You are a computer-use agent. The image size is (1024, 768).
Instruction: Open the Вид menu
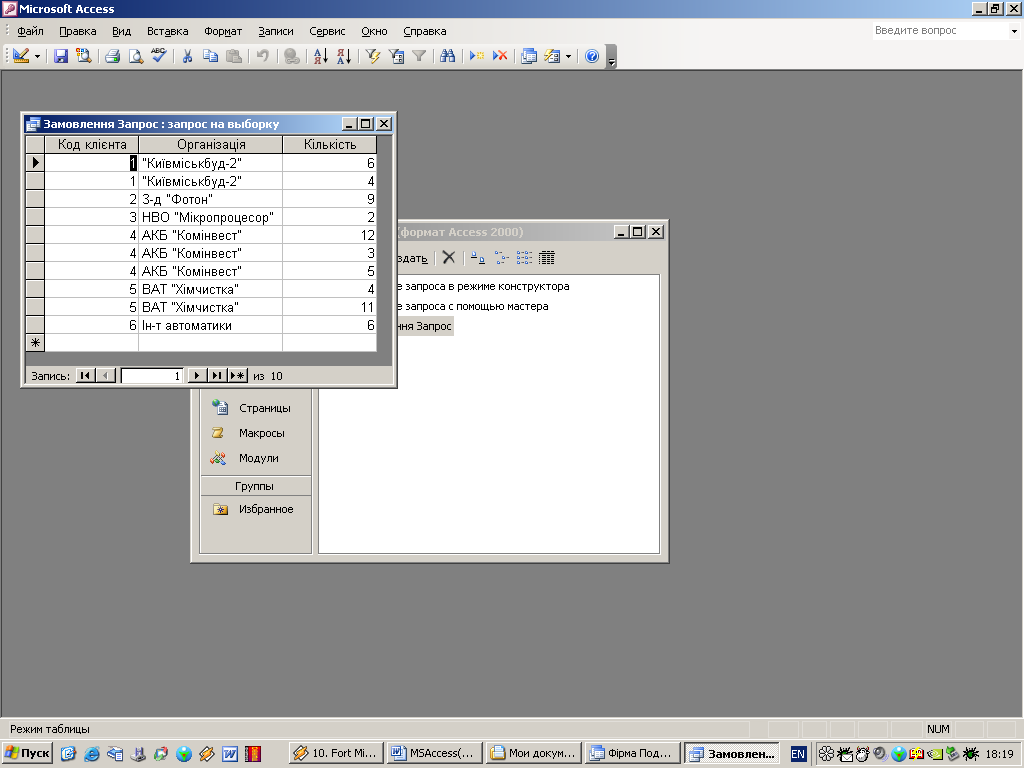(121, 31)
